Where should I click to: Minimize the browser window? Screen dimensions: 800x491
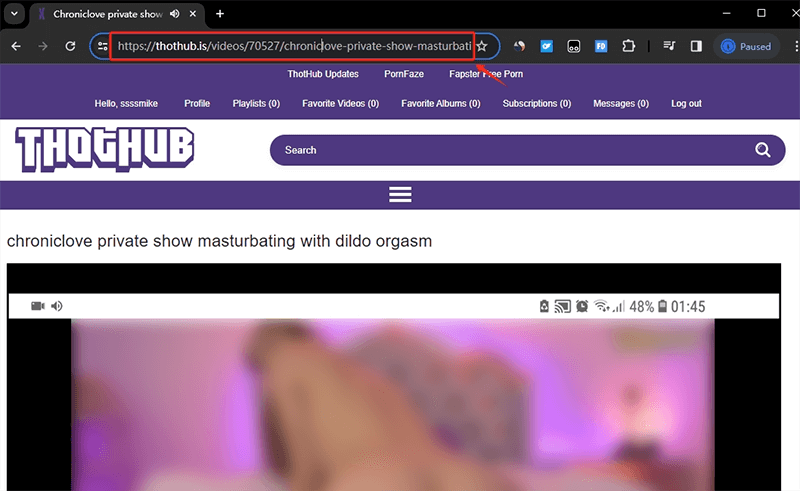[x=727, y=14]
